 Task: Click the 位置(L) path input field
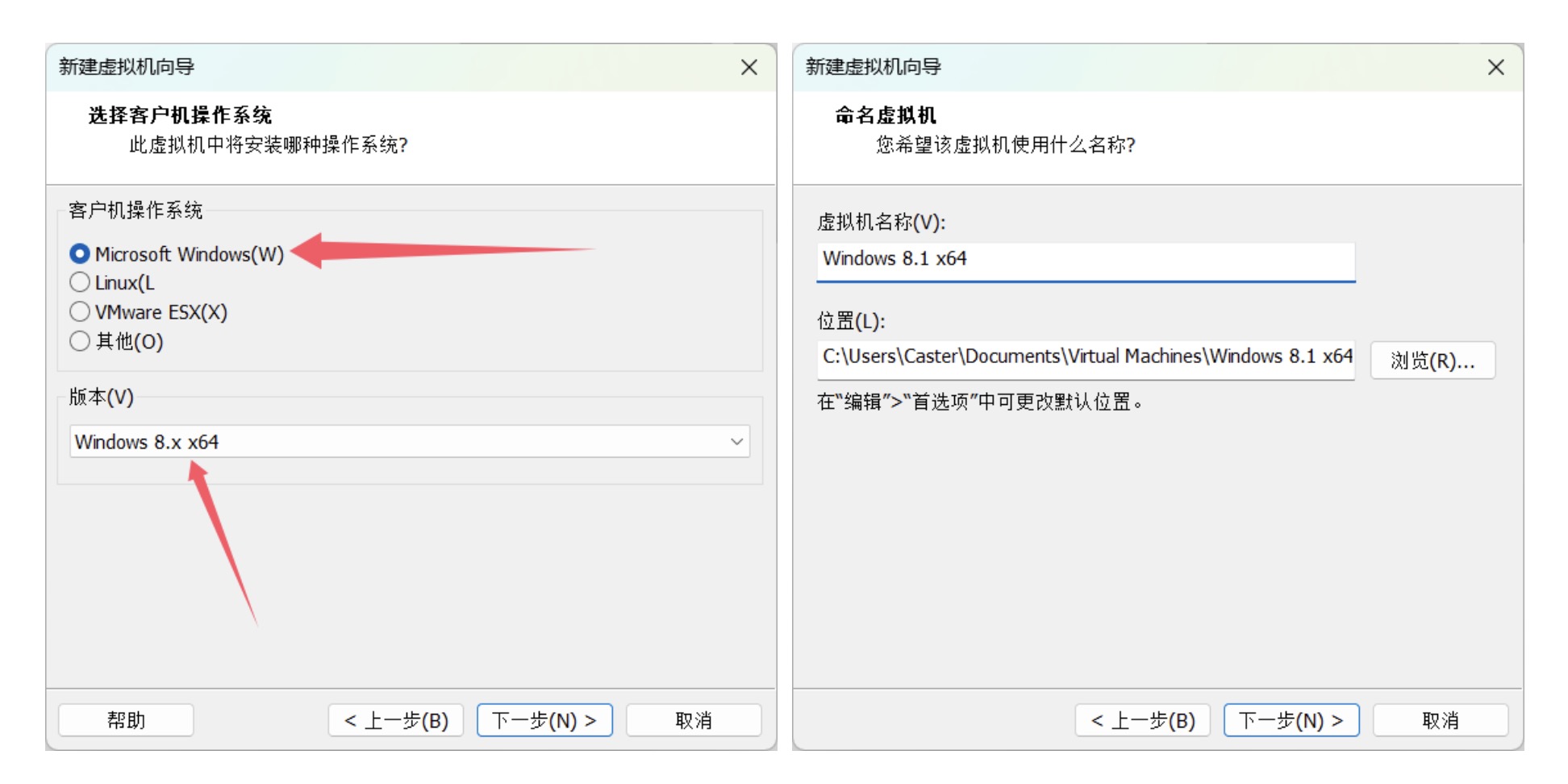coord(1086,359)
